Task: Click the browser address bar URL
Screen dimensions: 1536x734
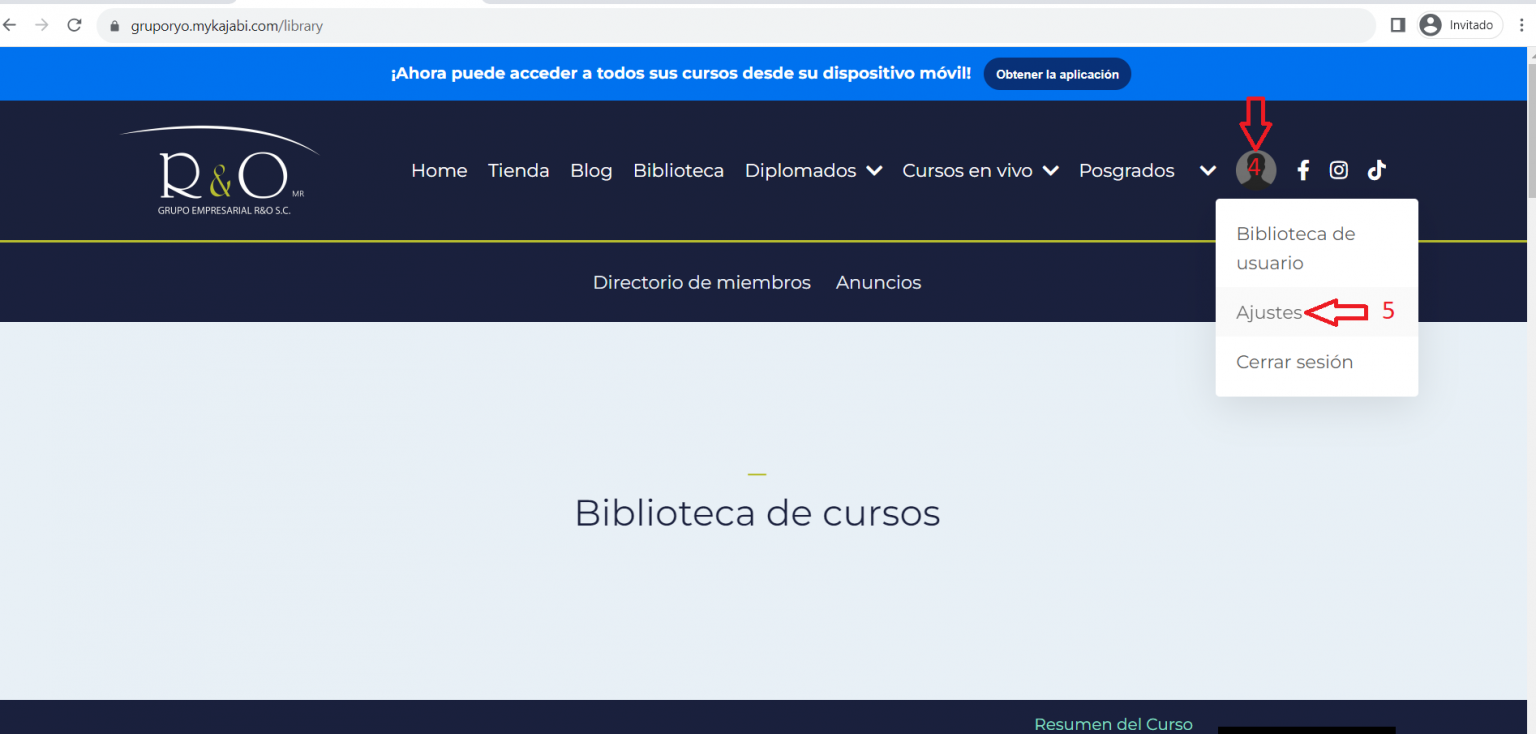Action: (x=227, y=26)
